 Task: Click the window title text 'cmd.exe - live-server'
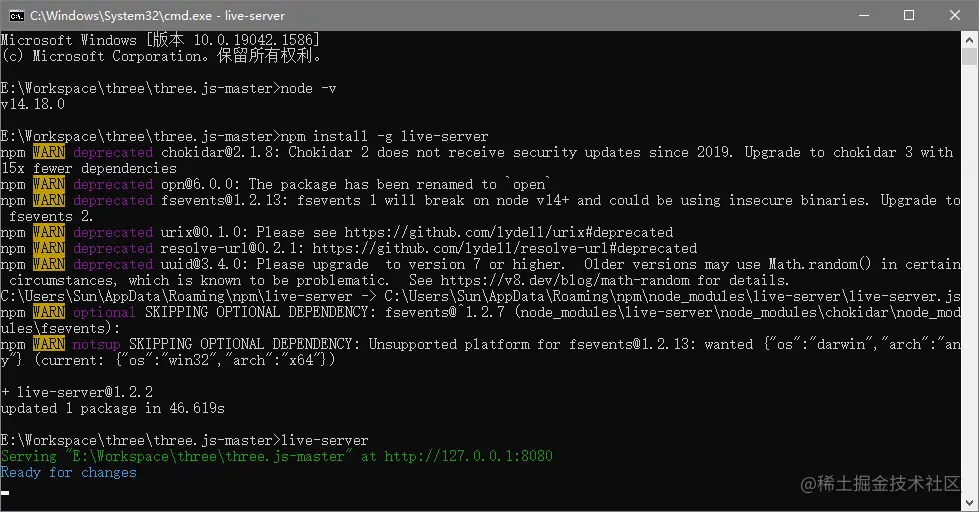157,16
